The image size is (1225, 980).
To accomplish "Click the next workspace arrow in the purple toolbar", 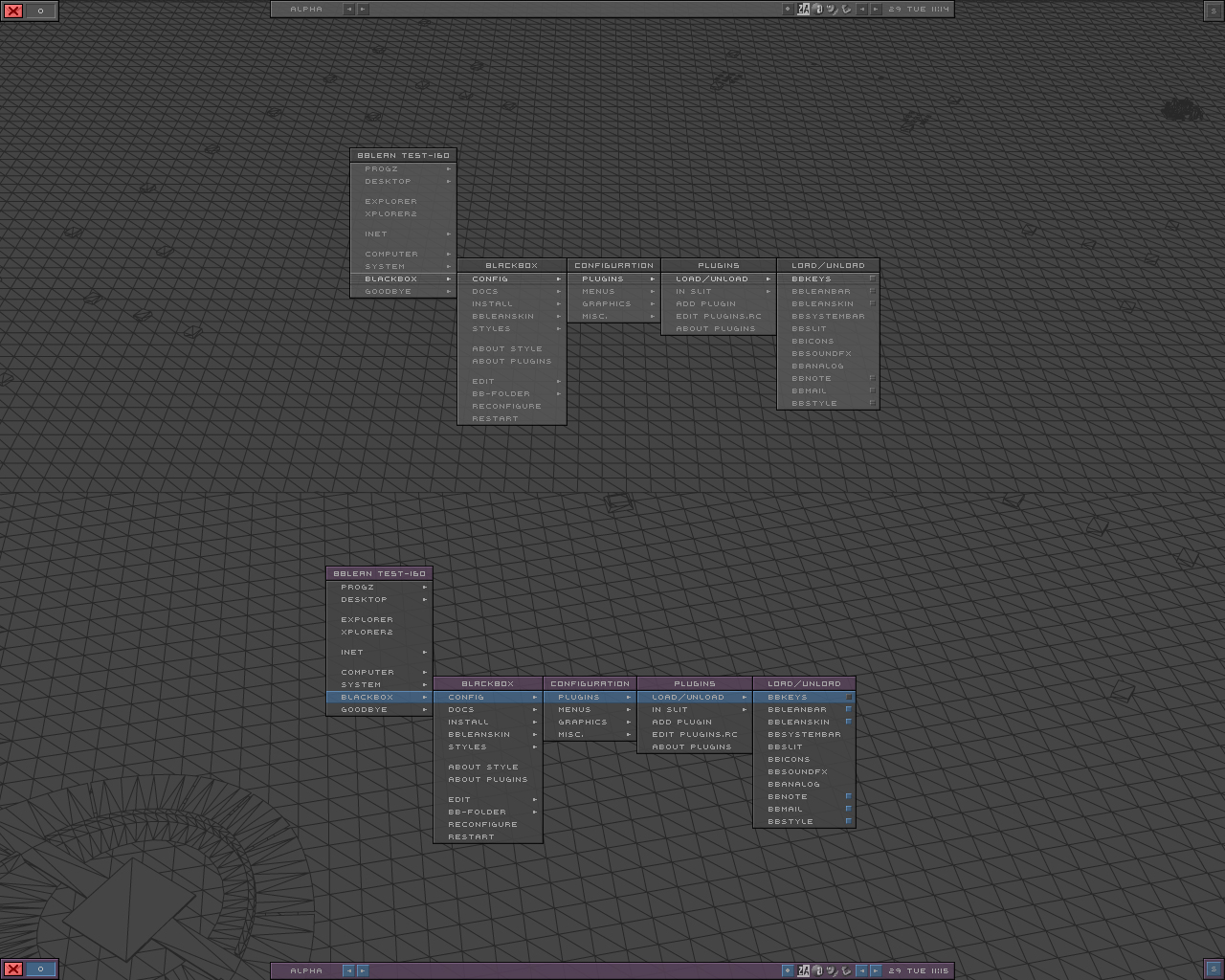I will 363,970.
